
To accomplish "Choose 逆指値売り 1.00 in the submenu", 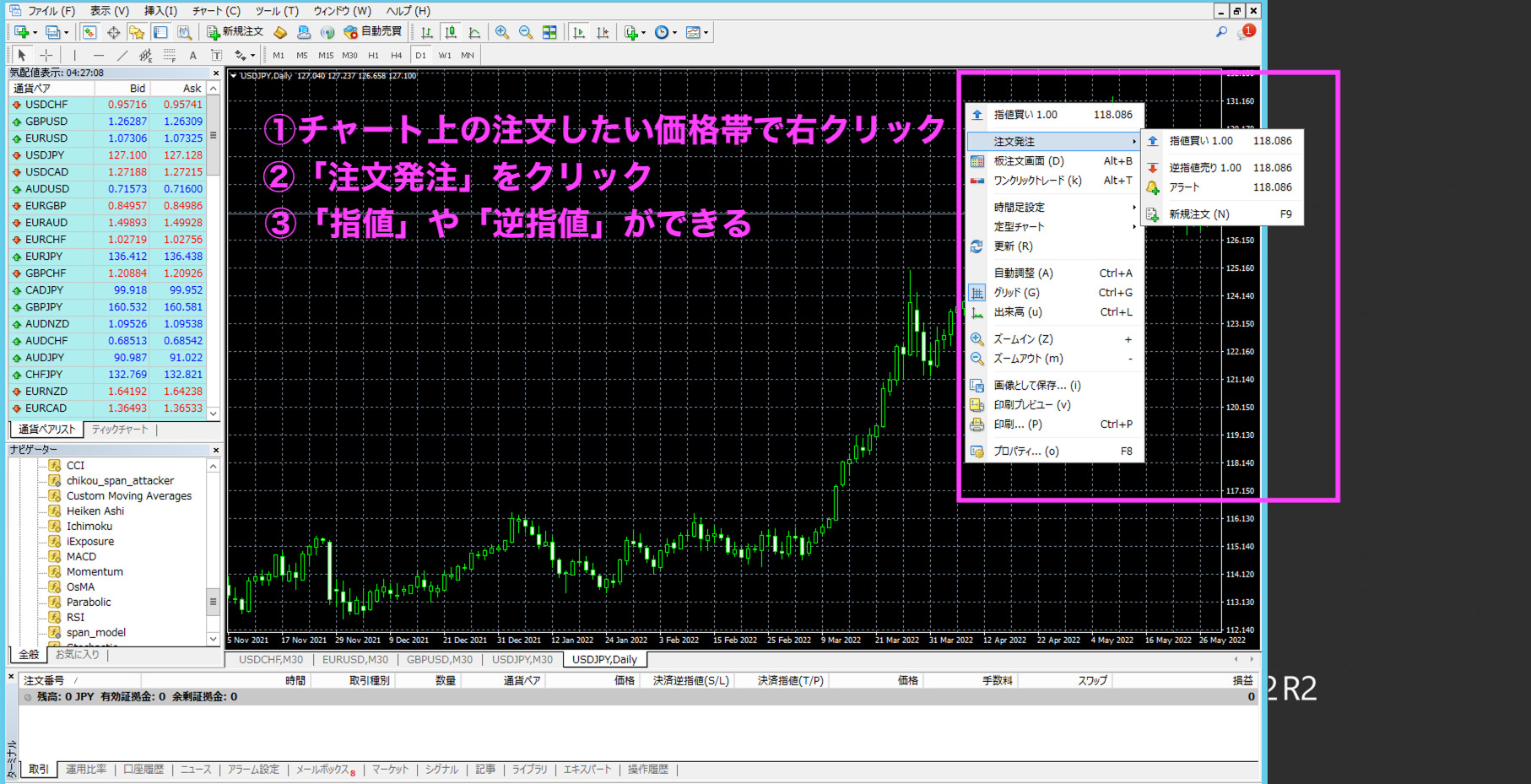I will click(1204, 168).
